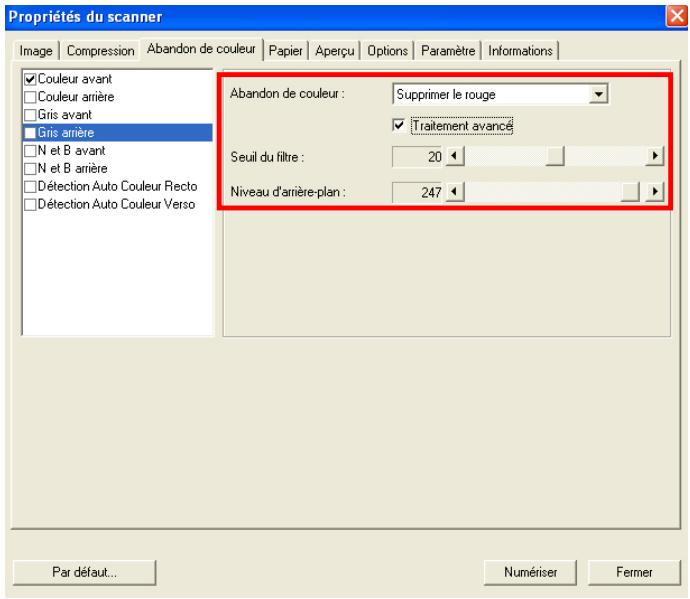Open the Papier tab
Image resolution: width=690 pixels, height=599 pixels.
pos(288,50)
